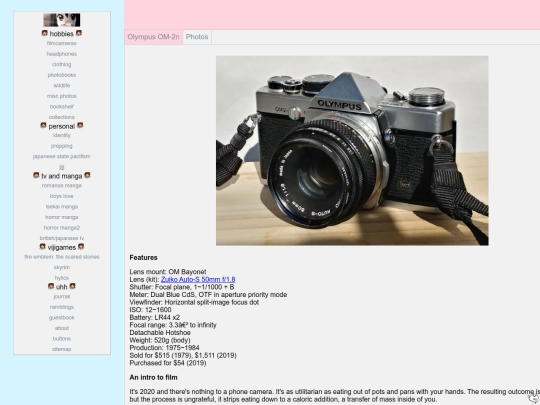Click the 'ISO: 12~1600' line

click(x=150, y=310)
